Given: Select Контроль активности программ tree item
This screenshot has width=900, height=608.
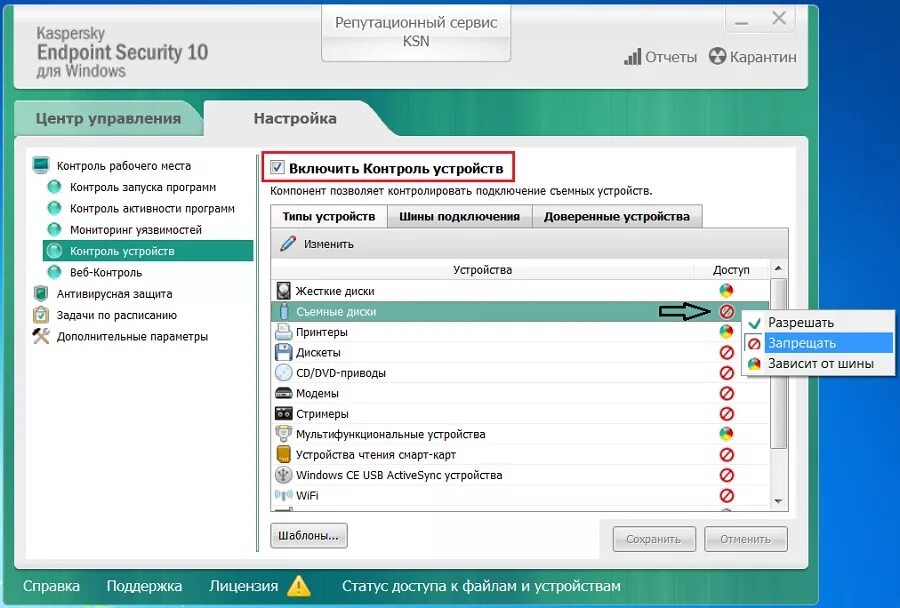Looking at the screenshot, I should pyautogui.click(x=152, y=208).
